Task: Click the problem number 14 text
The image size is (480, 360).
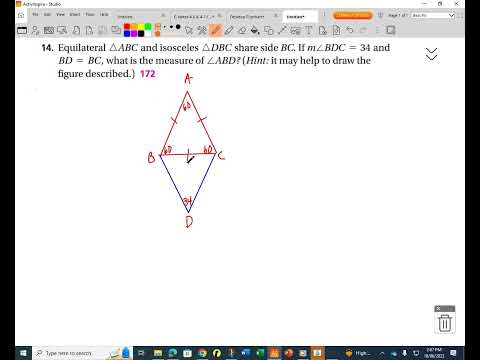Action: [x=47, y=48]
